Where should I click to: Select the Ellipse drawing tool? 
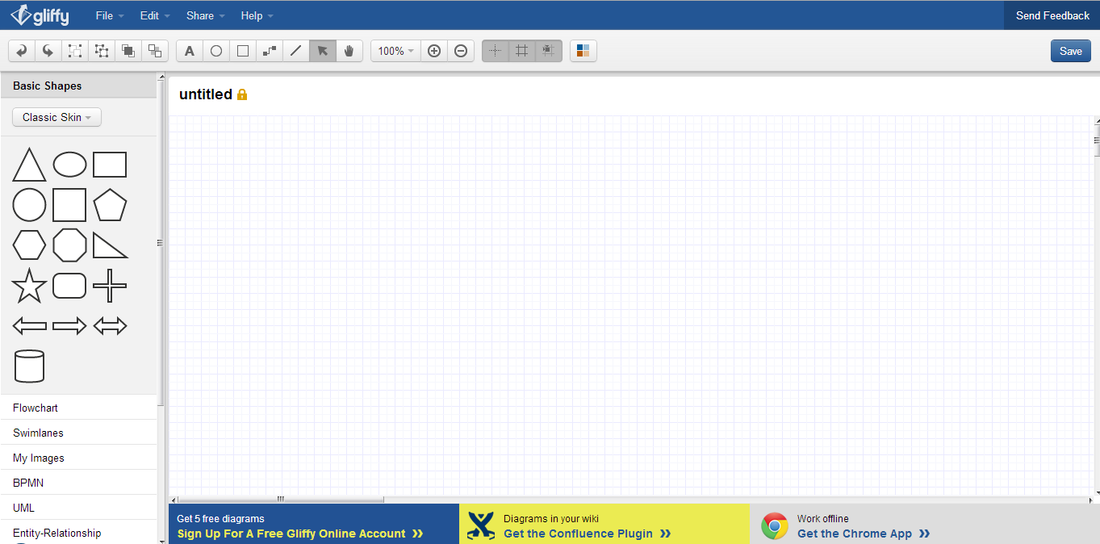pos(216,51)
